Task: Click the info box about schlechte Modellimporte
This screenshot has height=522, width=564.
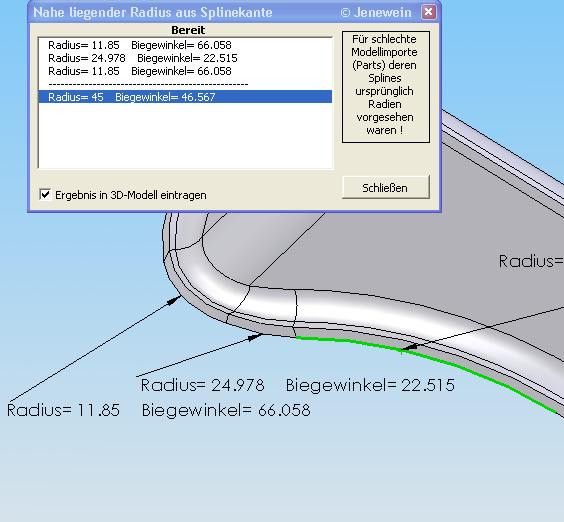Action: coord(386,87)
